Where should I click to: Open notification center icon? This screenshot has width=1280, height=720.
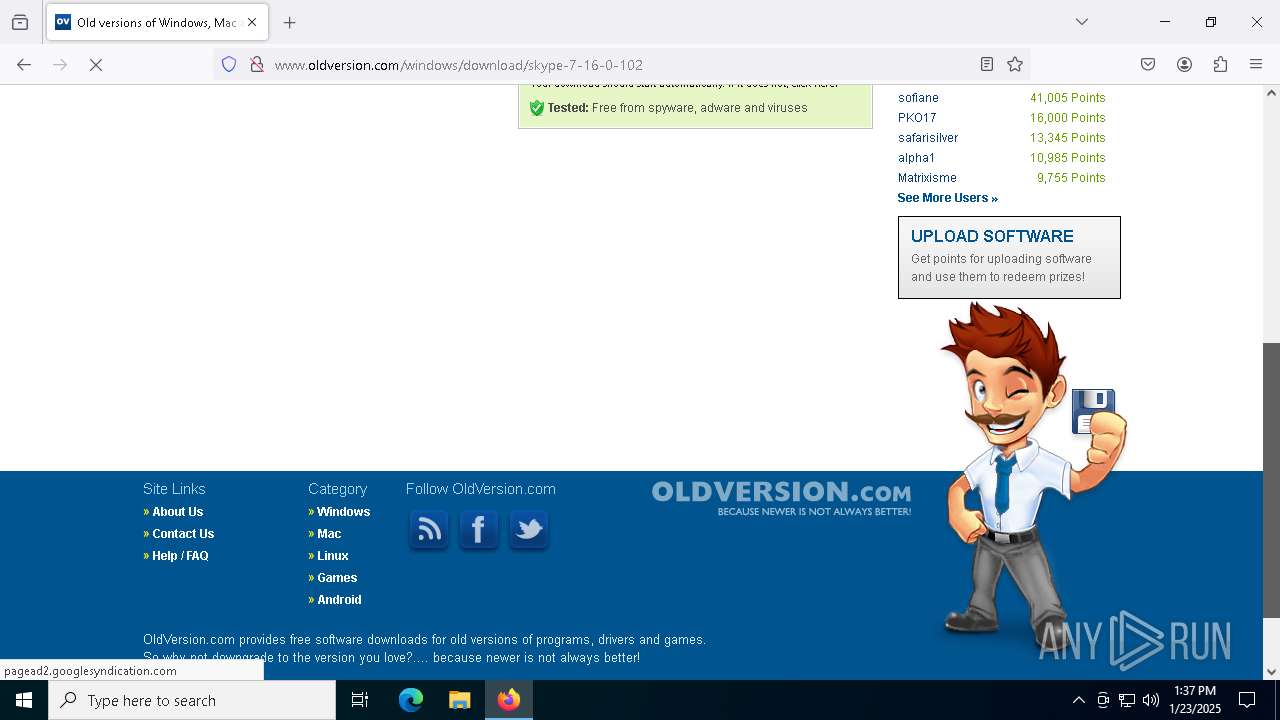click(1247, 700)
